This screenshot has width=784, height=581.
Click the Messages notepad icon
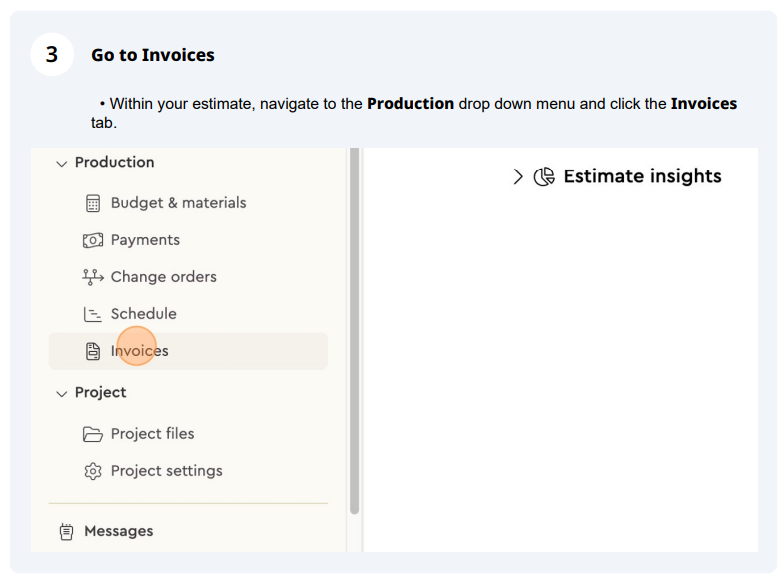pyautogui.click(x=66, y=532)
